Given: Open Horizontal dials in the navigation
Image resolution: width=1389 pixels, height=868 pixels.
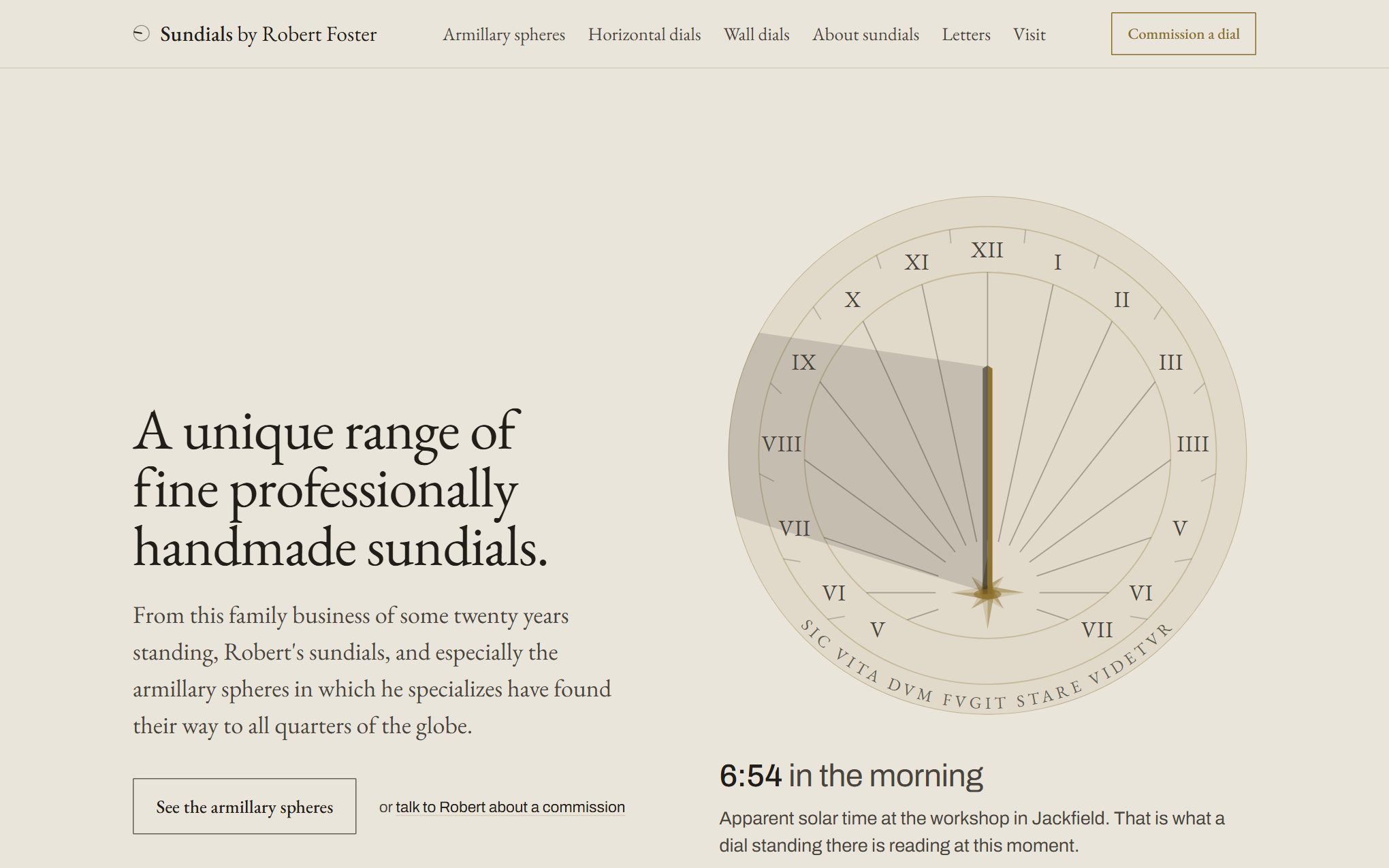Looking at the screenshot, I should point(644,34).
